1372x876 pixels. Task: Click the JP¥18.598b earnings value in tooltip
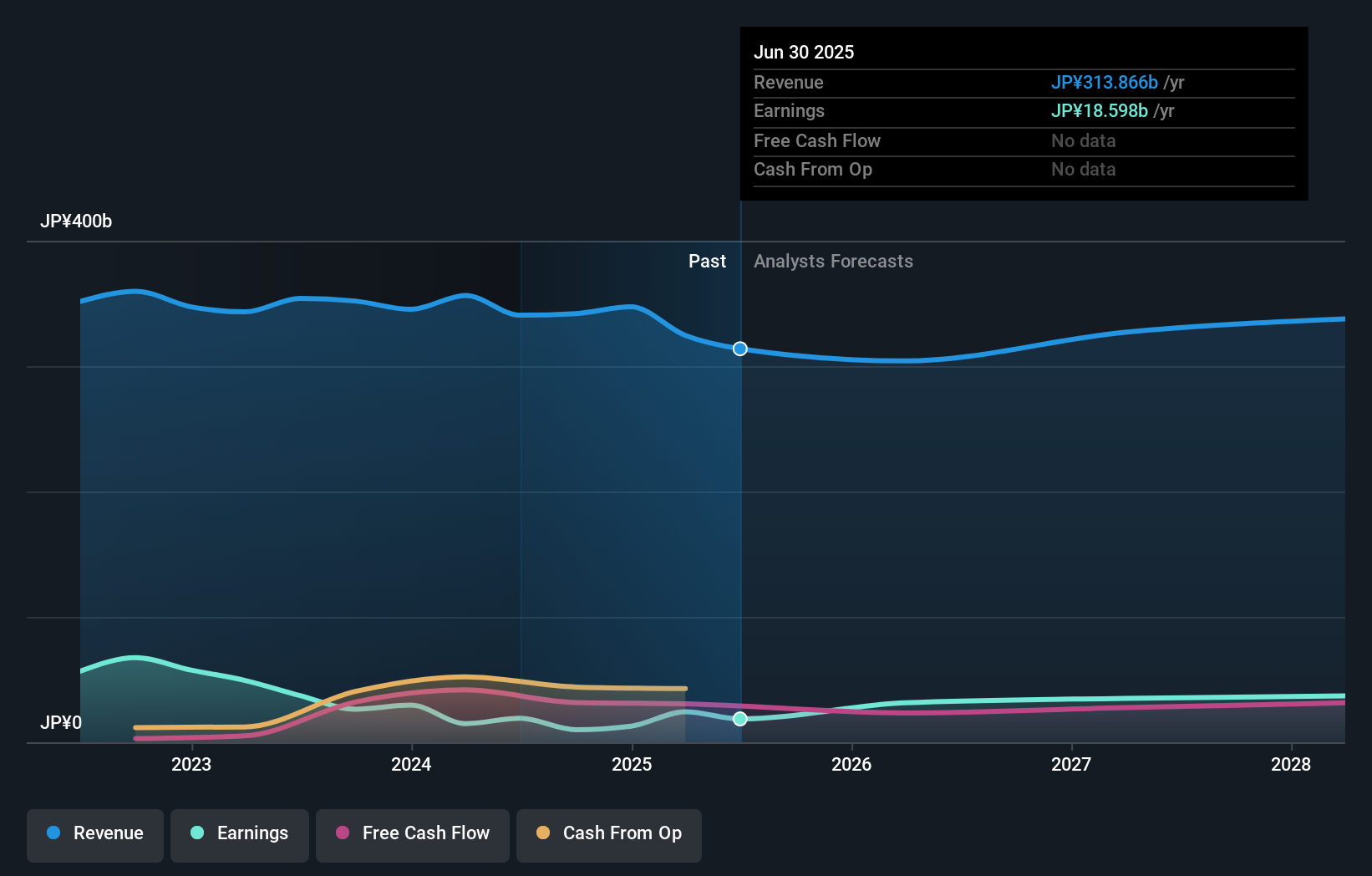tap(1099, 110)
